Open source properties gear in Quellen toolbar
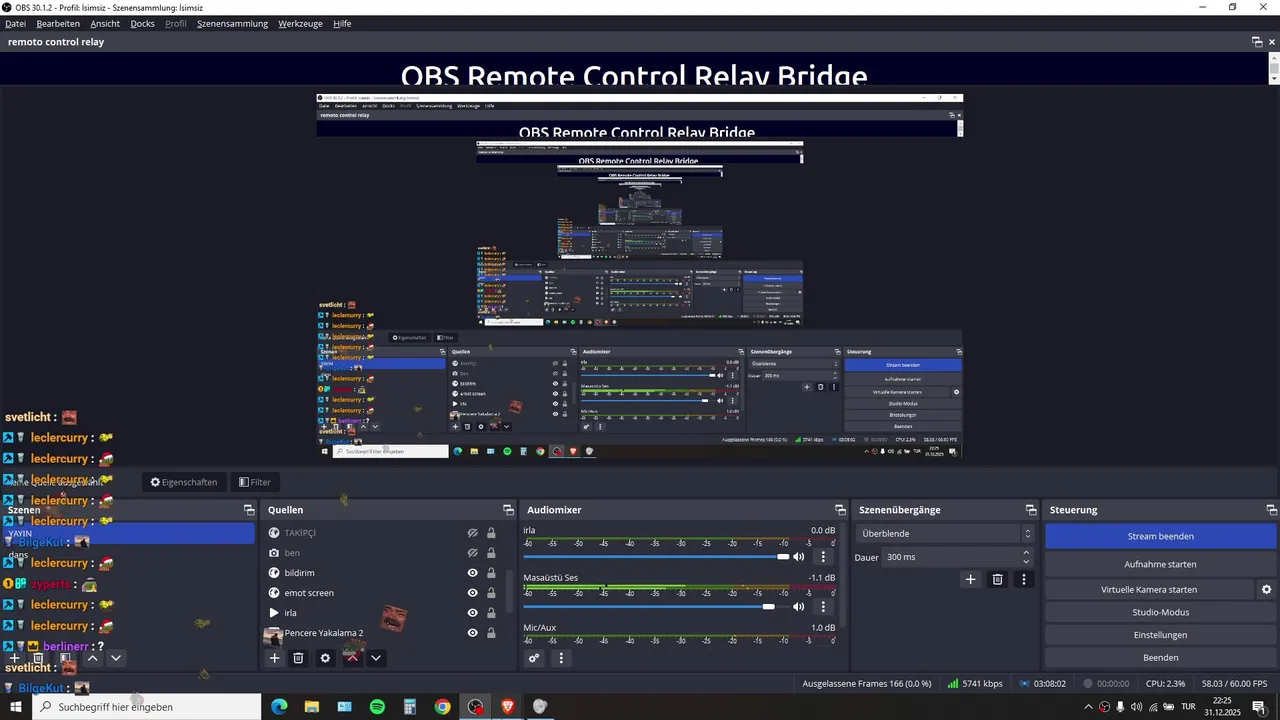The height and width of the screenshot is (720, 1280). tap(325, 658)
